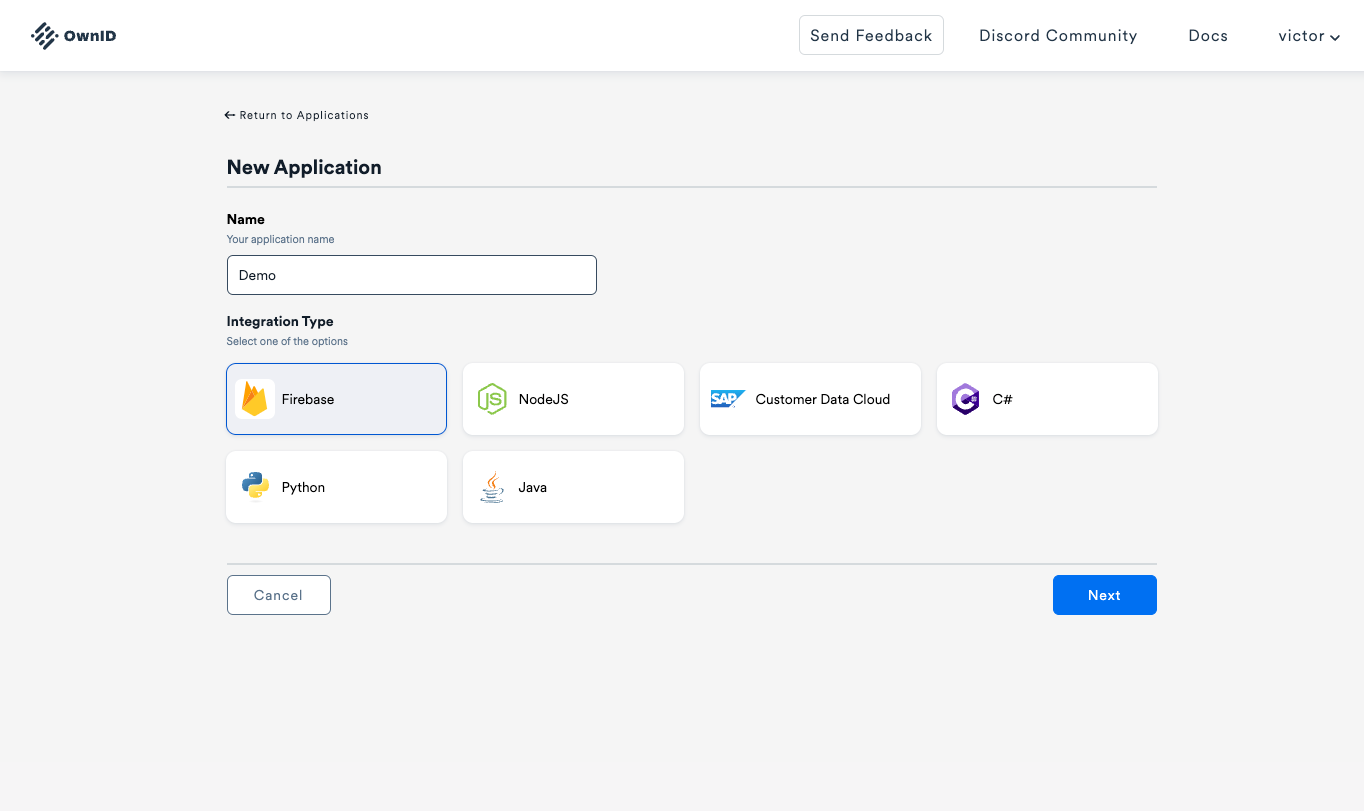Open the victor account dropdown
This screenshot has height=811, width=1364.
pos(1309,36)
